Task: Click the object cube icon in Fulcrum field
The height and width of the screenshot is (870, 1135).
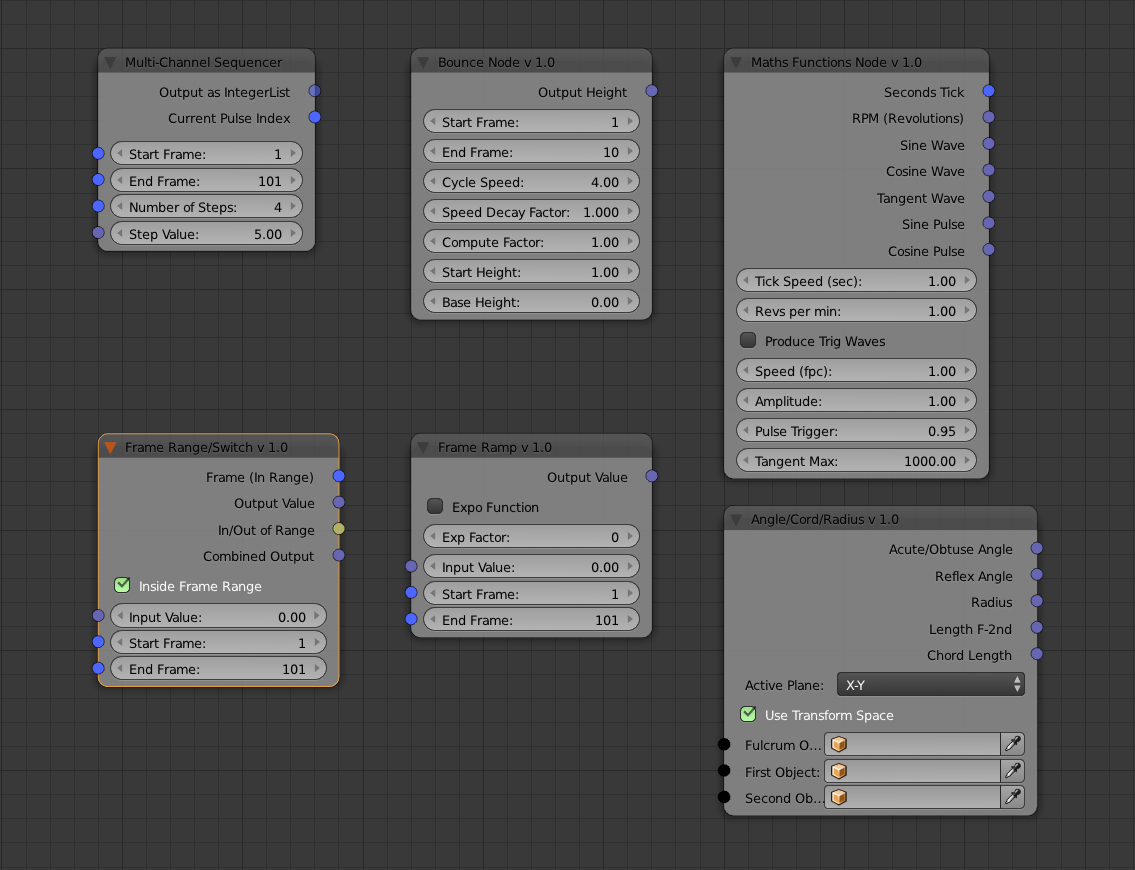Action: pyautogui.click(x=839, y=745)
